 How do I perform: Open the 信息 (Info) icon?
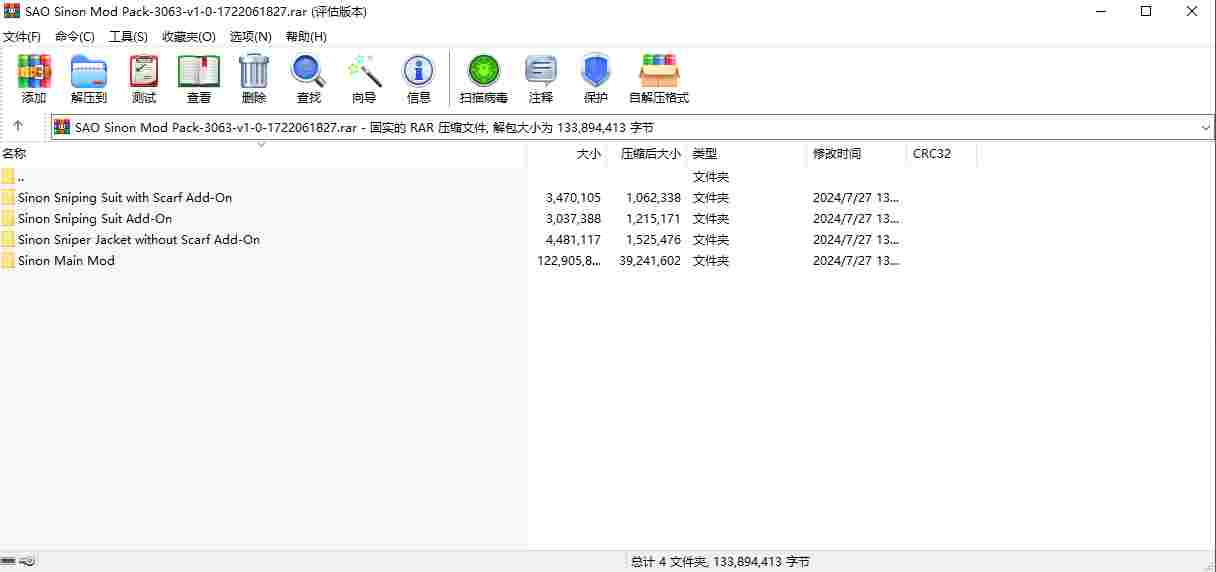tap(418, 71)
